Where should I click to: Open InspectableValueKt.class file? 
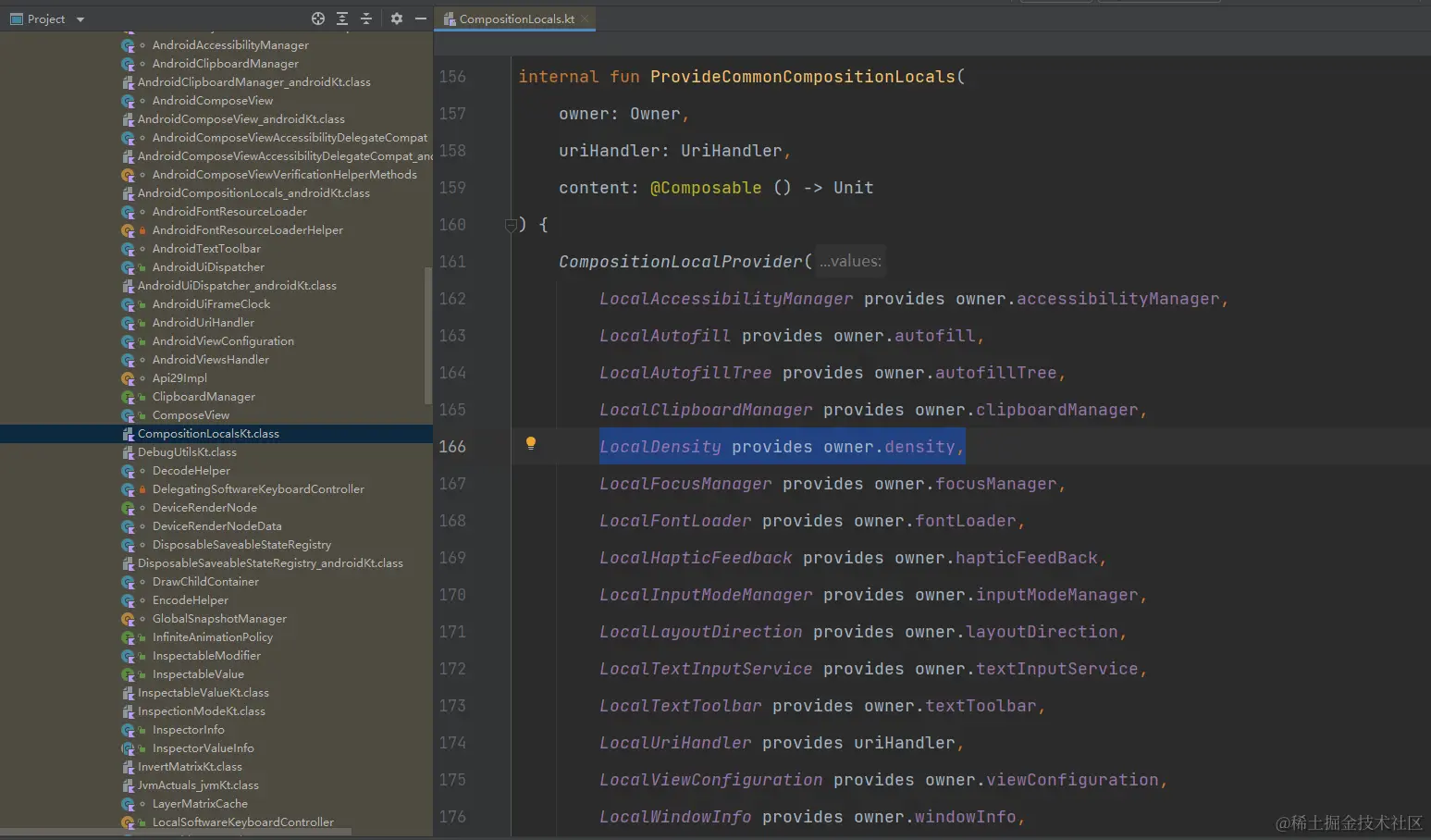(204, 693)
